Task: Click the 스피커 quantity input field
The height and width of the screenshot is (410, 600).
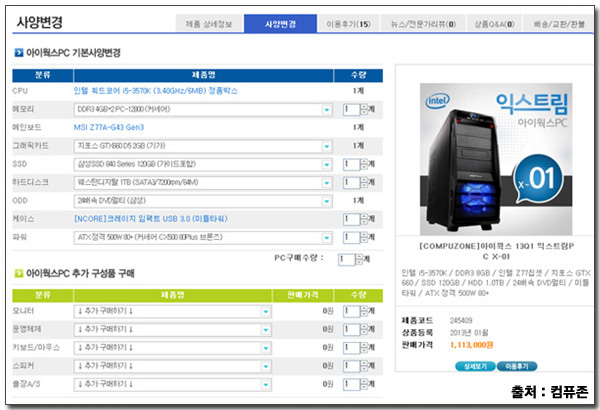Action: pos(351,366)
